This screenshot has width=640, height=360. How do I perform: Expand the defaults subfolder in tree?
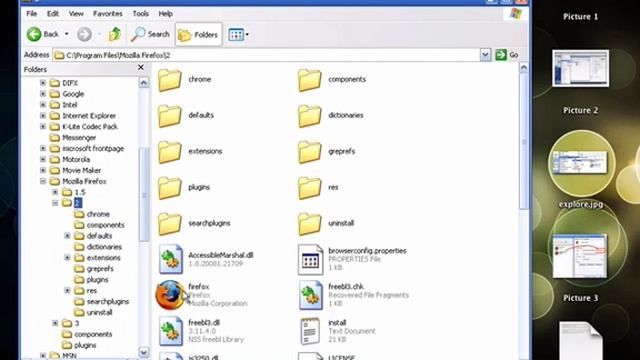(67, 236)
